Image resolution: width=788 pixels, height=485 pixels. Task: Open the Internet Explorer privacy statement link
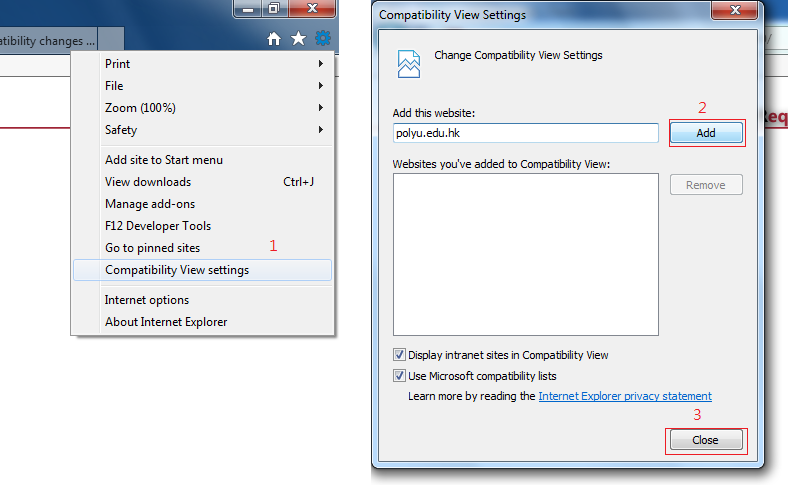[x=625, y=396]
